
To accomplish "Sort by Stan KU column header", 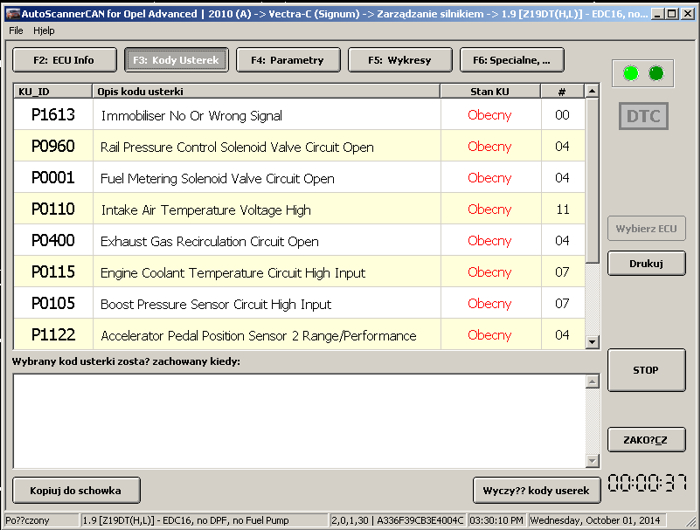I will coord(489,91).
